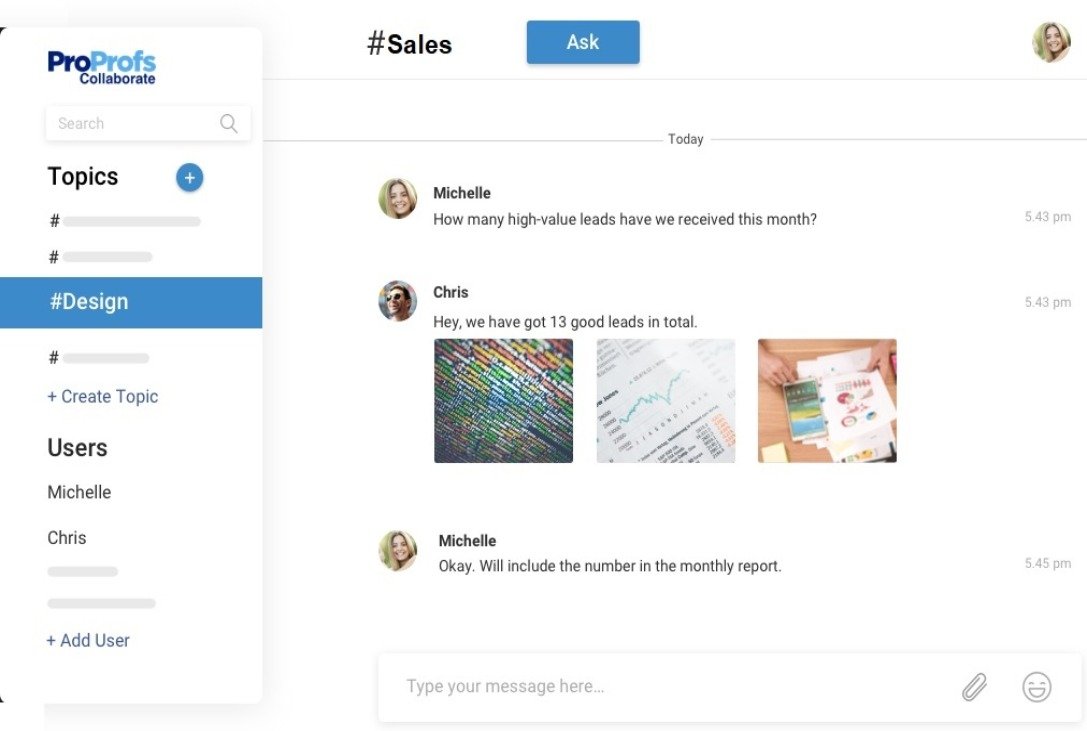
Task: Open the desk with charts photo thumbnail
Action: [827, 400]
